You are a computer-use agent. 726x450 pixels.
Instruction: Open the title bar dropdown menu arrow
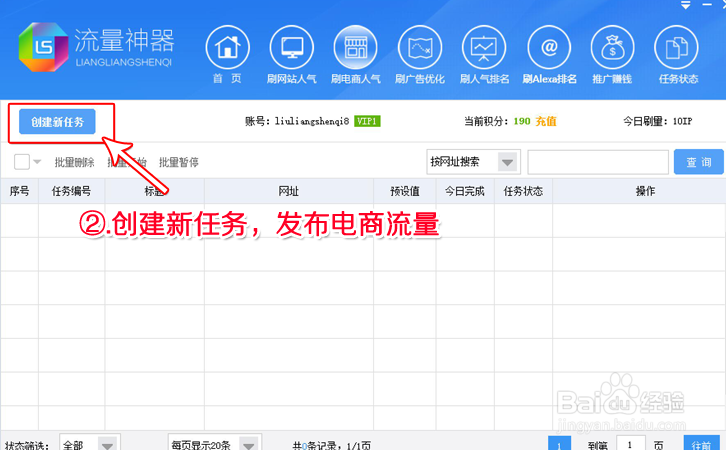(686, 5)
